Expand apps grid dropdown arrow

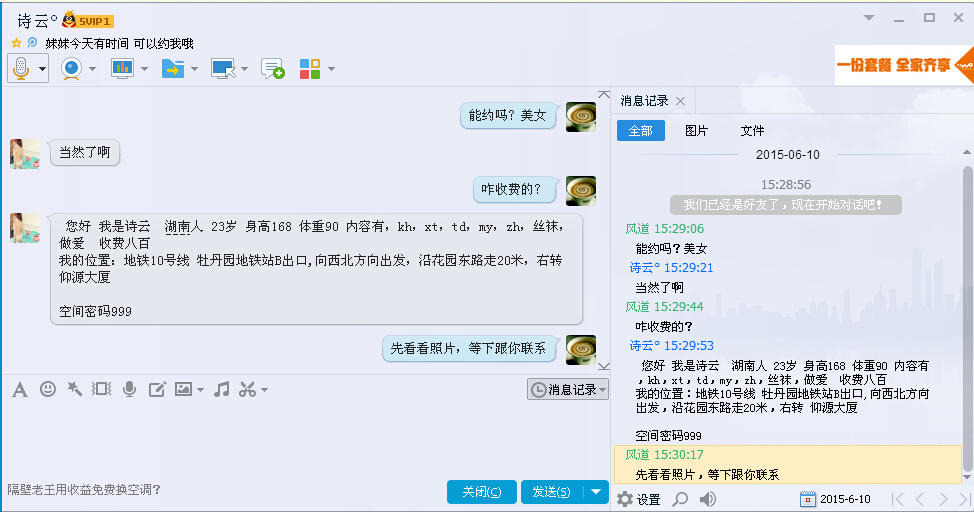(x=331, y=68)
